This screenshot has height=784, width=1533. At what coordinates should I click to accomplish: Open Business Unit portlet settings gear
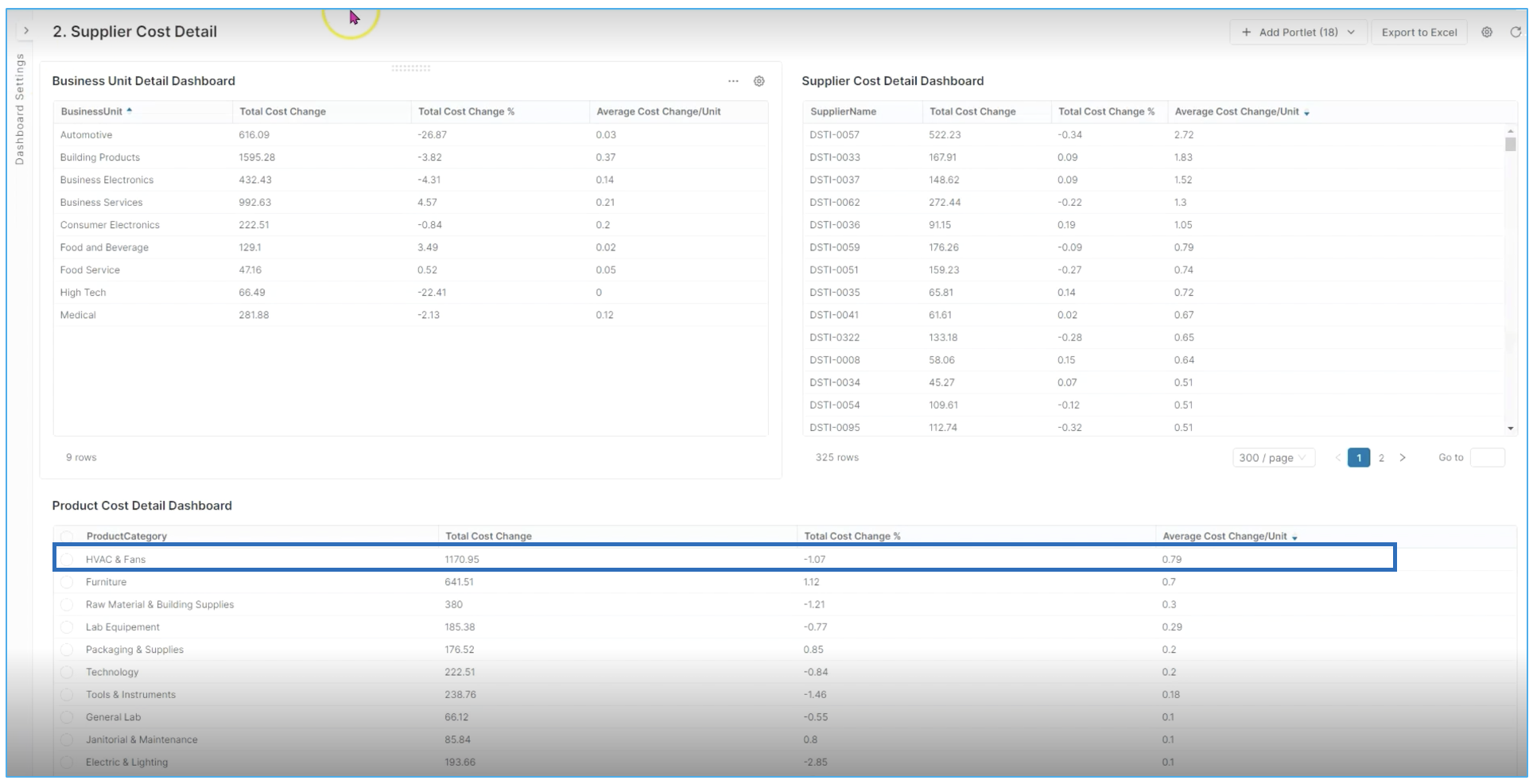(759, 81)
